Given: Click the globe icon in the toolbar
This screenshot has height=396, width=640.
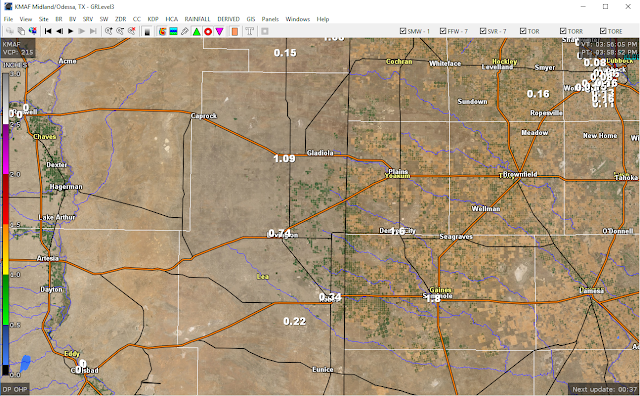Looking at the screenshot, I should [33, 31].
